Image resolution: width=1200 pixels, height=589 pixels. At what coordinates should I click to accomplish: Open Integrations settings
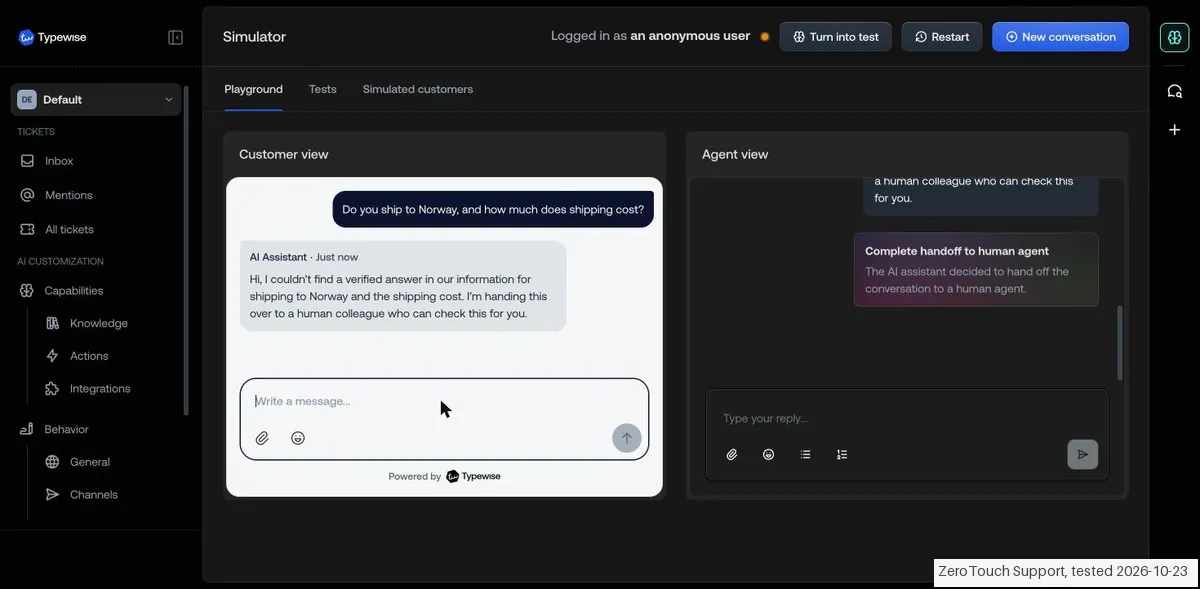tap(100, 388)
